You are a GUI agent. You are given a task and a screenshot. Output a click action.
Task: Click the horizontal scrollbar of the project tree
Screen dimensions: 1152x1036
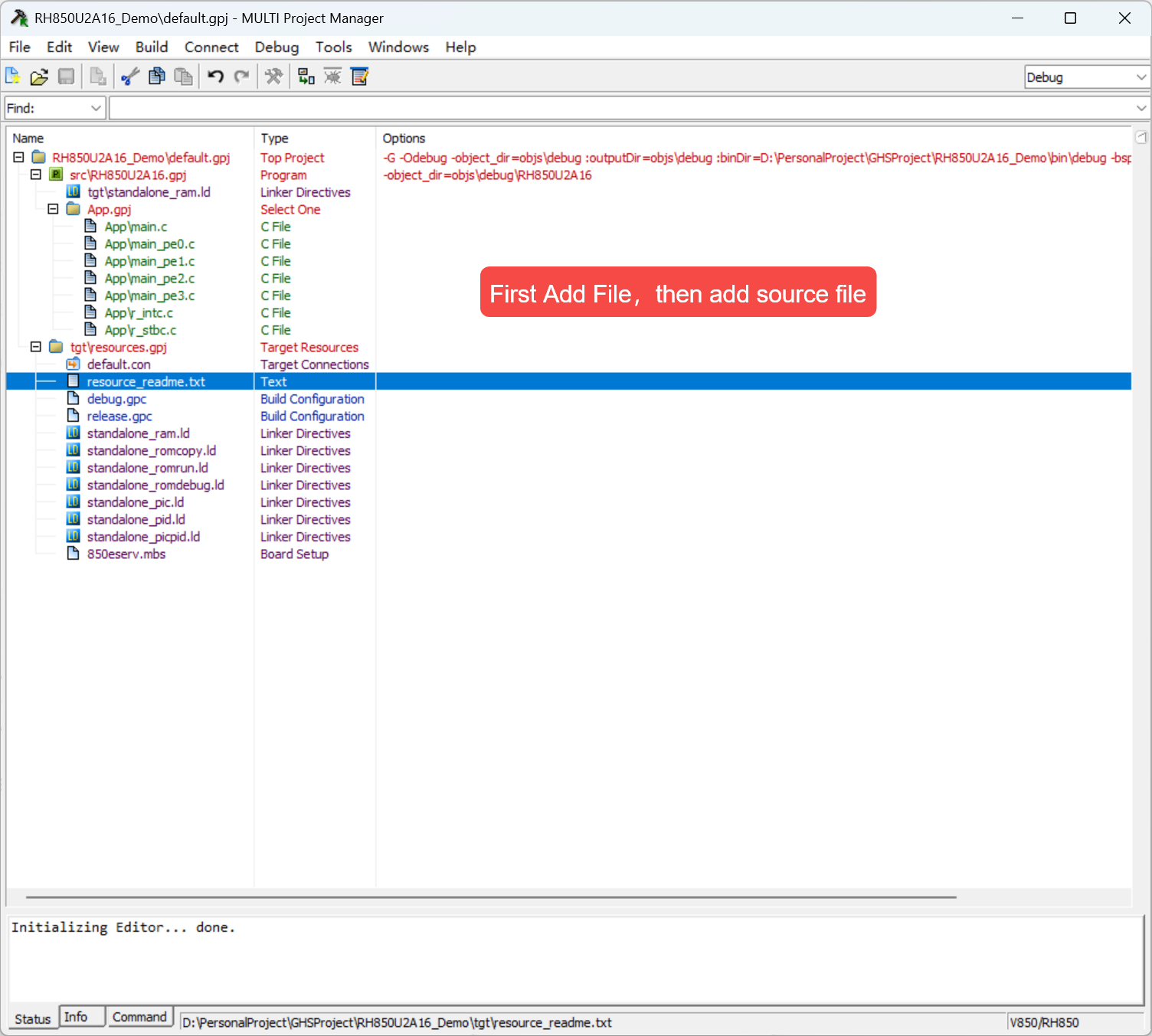(x=491, y=897)
